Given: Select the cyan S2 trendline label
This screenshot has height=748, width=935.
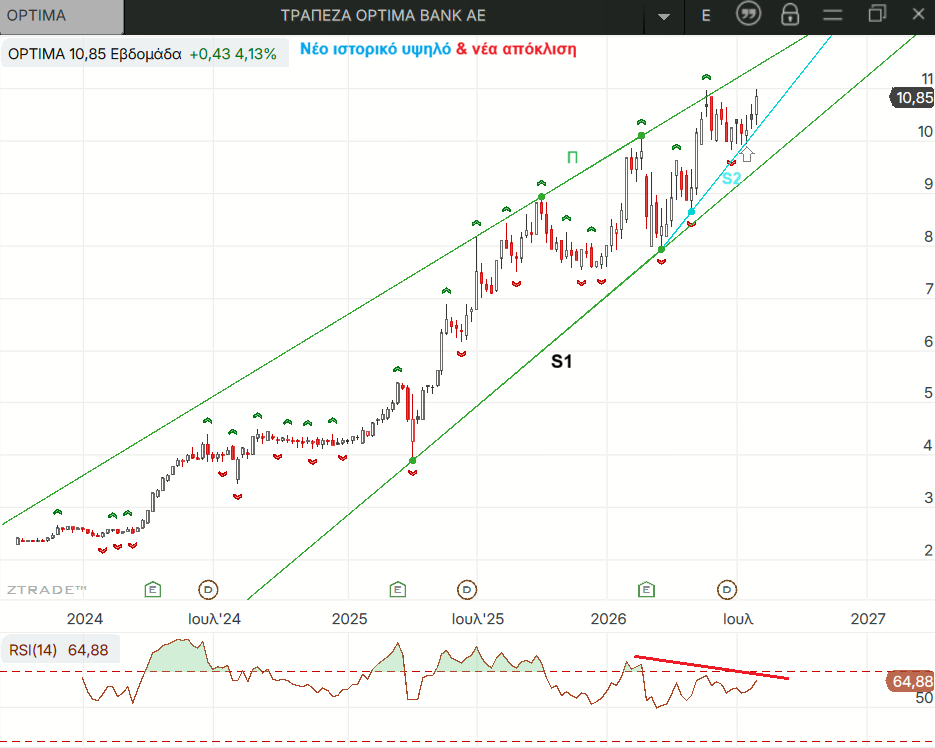Looking at the screenshot, I should [x=731, y=178].
